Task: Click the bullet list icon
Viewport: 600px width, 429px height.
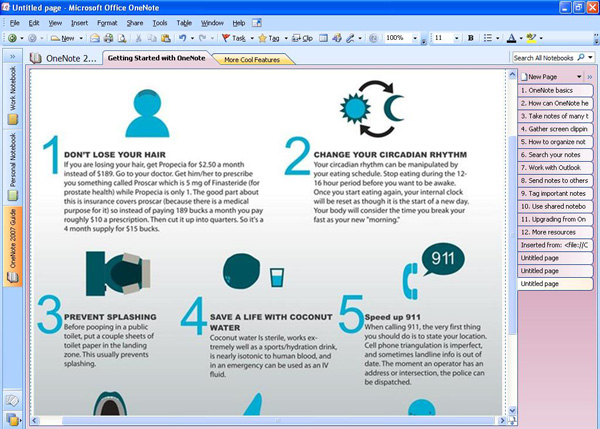Action: 488,38
